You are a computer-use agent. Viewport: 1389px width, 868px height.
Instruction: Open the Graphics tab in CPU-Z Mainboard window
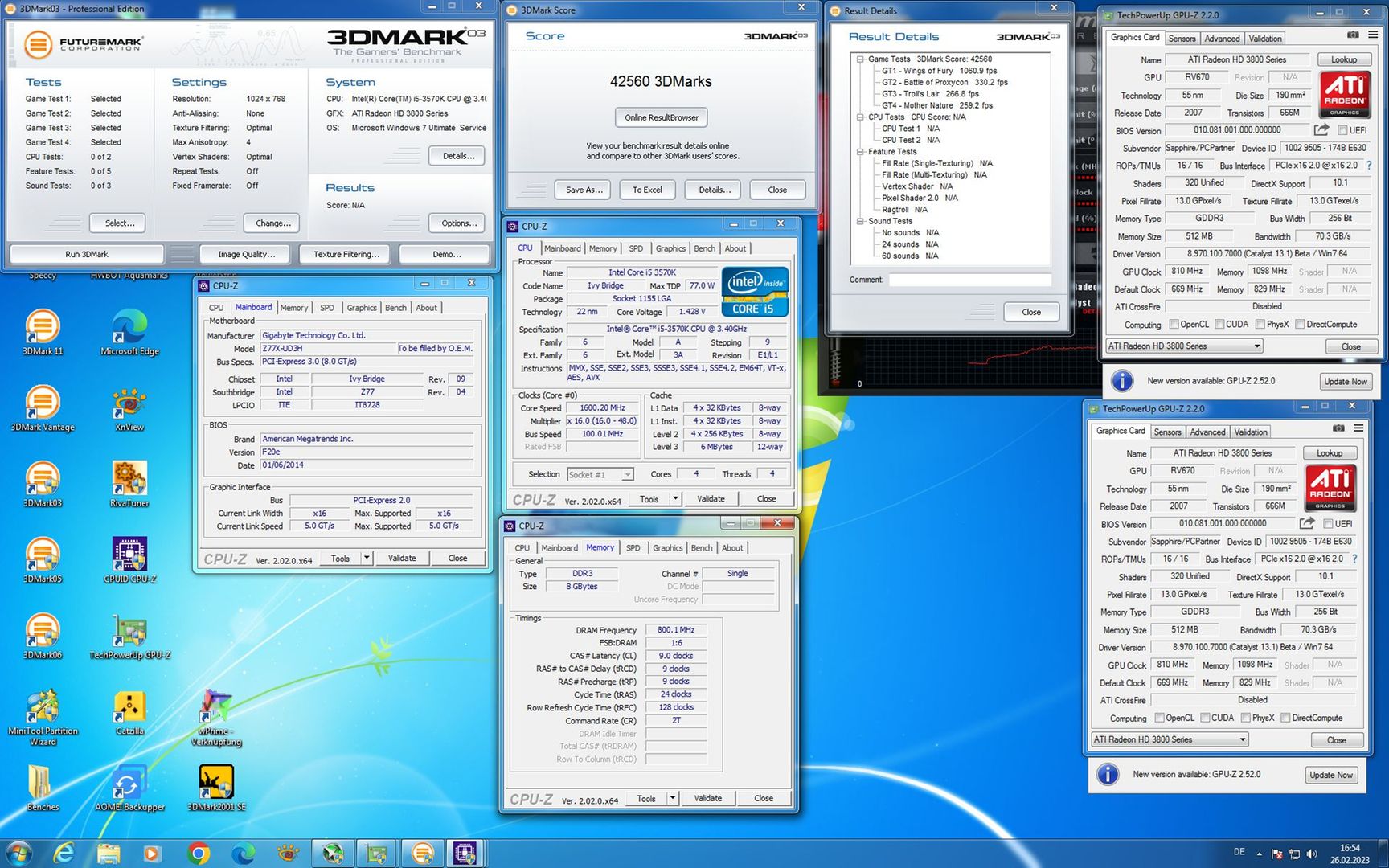coord(362,308)
